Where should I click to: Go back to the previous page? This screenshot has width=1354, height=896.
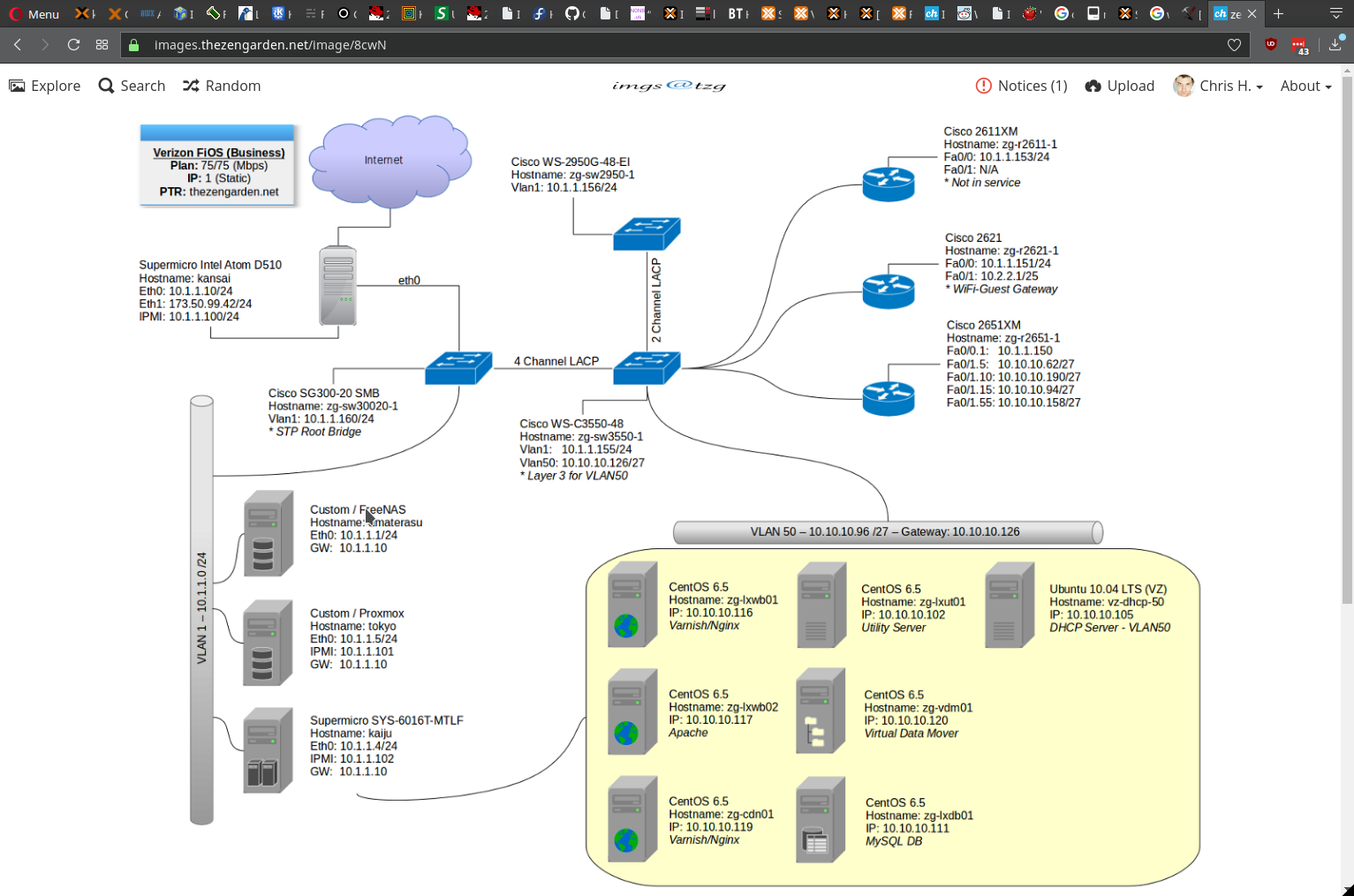click(x=18, y=44)
